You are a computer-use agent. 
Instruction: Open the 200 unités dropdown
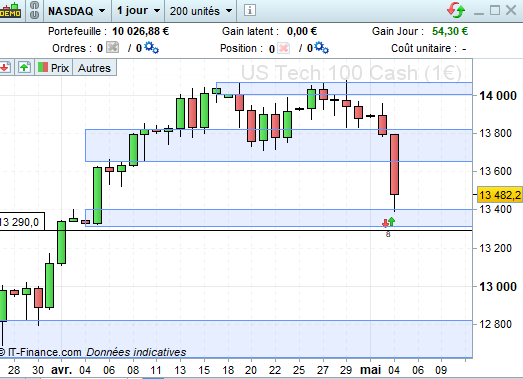pos(201,11)
